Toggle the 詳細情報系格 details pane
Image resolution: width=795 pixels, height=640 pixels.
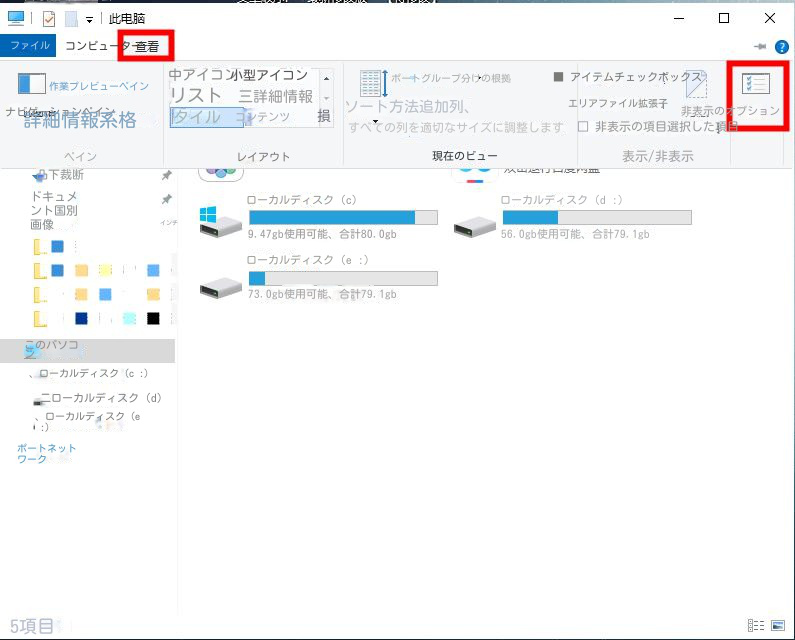coord(80,120)
